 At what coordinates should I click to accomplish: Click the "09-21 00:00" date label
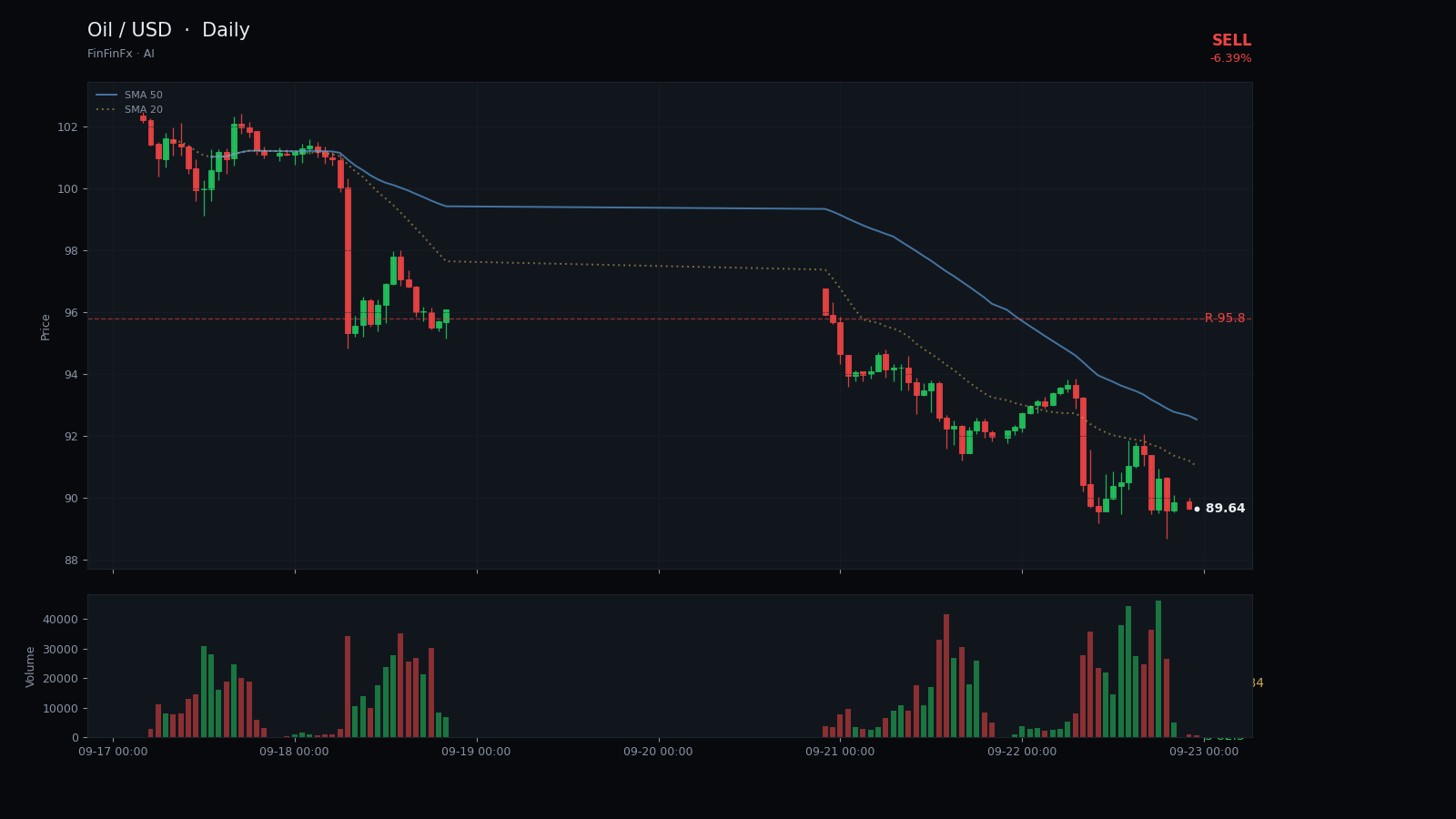[x=840, y=752]
